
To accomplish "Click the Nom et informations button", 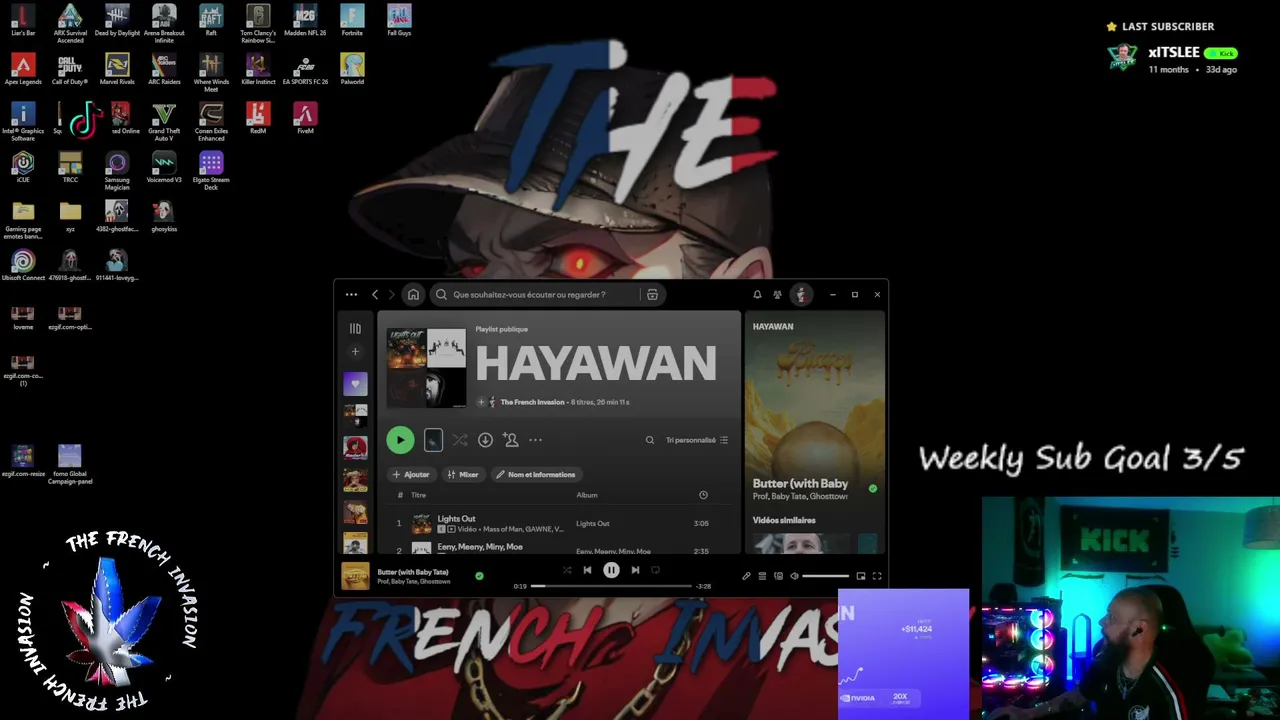I will (535, 475).
